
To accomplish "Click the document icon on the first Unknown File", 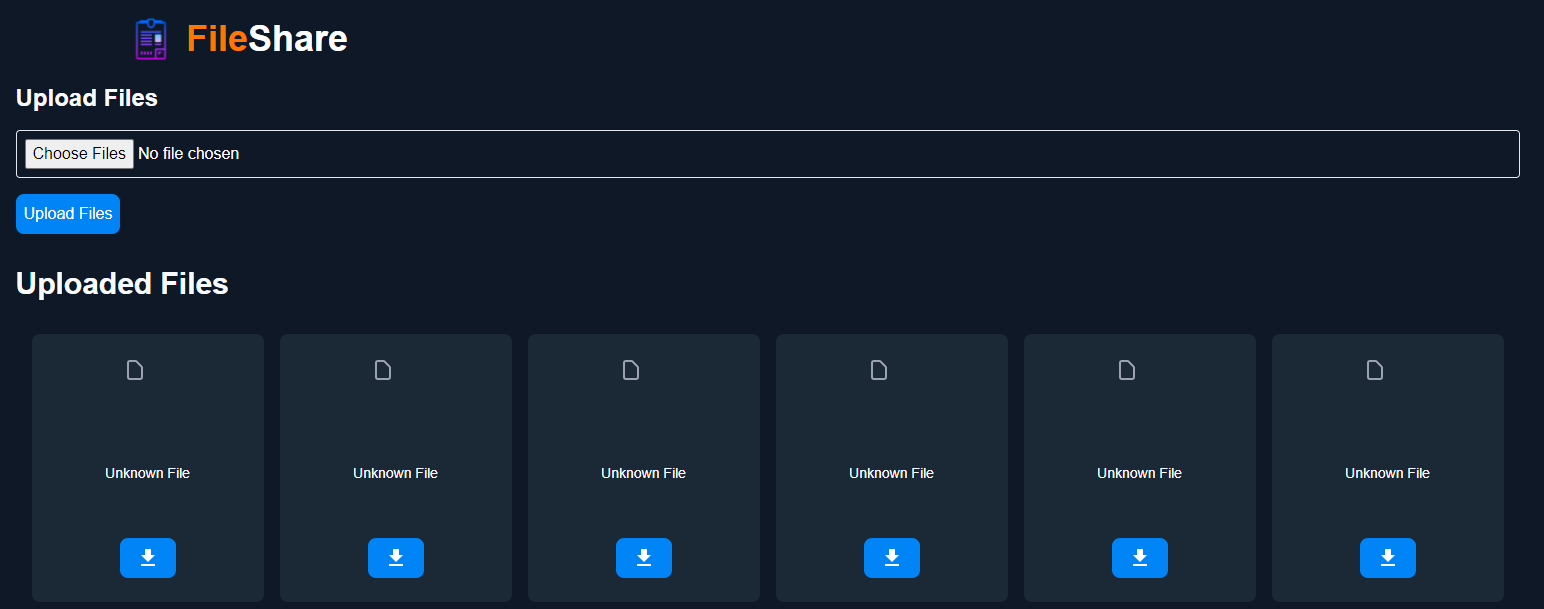I will click(135, 370).
